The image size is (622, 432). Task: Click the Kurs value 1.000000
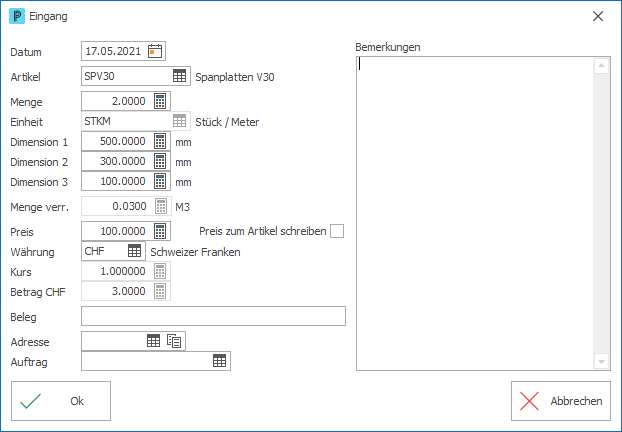(123, 271)
